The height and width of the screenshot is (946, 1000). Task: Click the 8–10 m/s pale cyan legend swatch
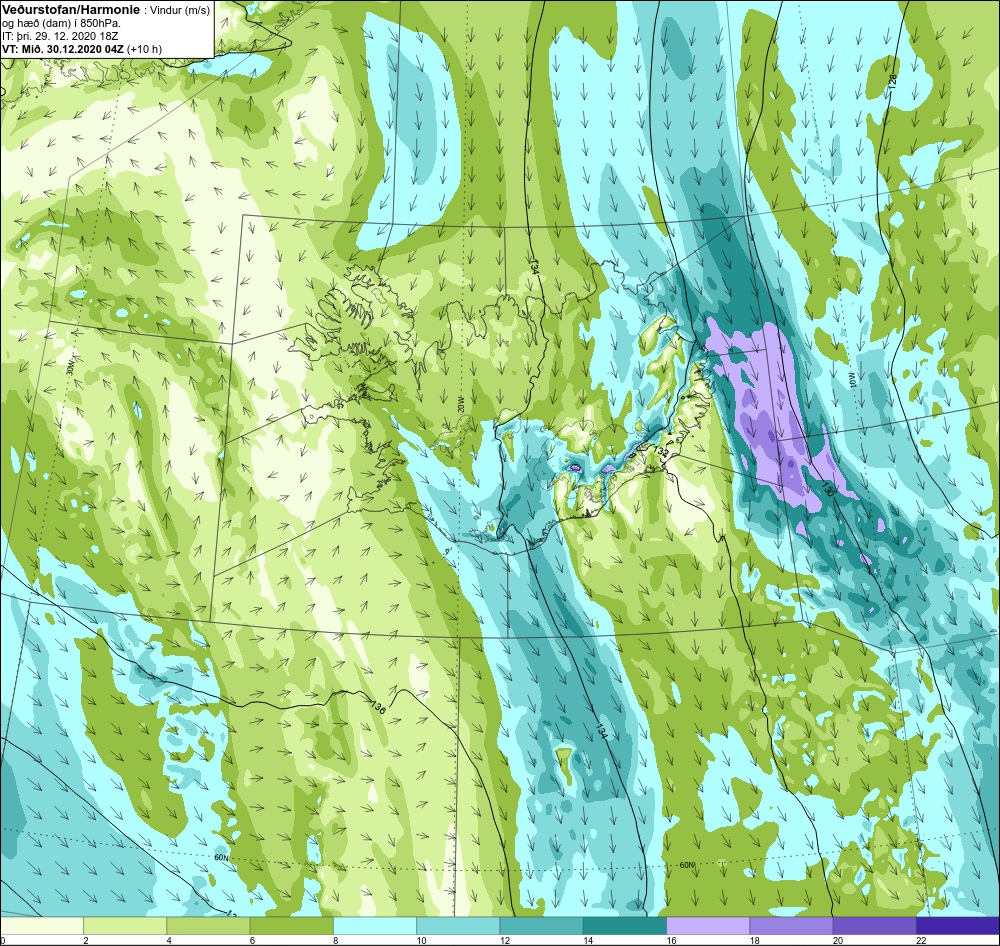(375, 924)
